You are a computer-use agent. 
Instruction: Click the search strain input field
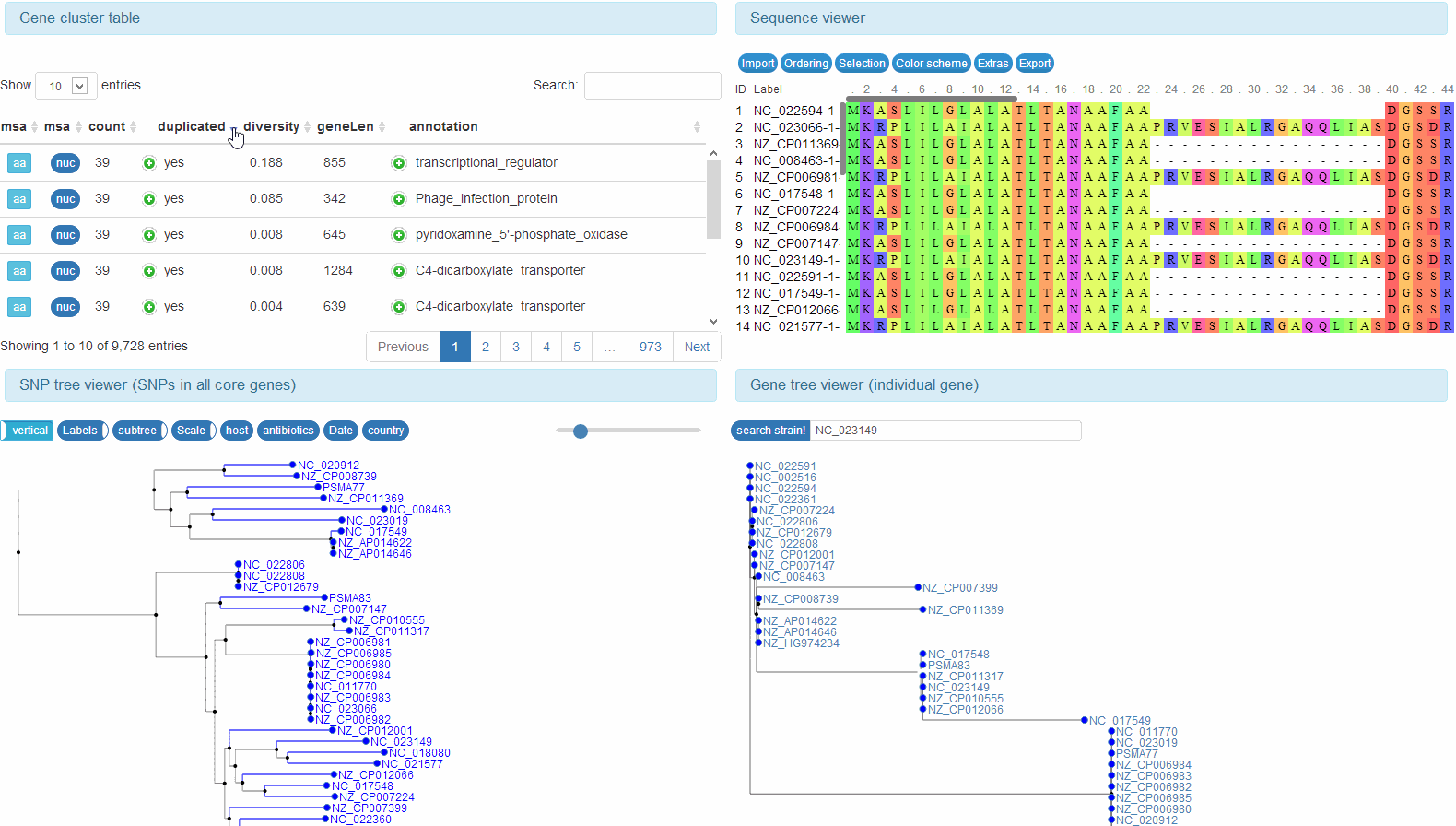pyautogui.click(x=945, y=431)
